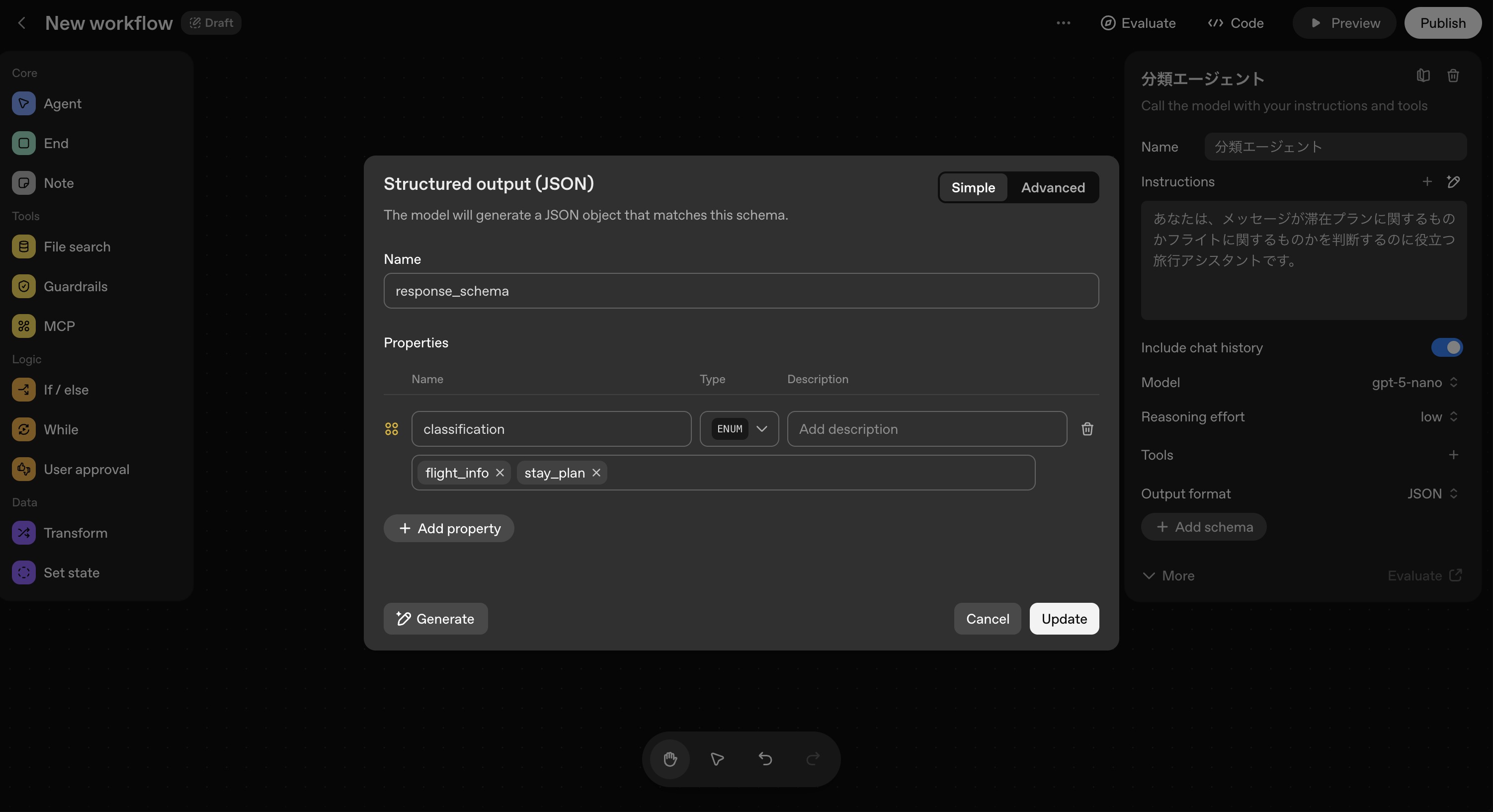Expand the More section
The image size is (1493, 812).
pos(1168,575)
